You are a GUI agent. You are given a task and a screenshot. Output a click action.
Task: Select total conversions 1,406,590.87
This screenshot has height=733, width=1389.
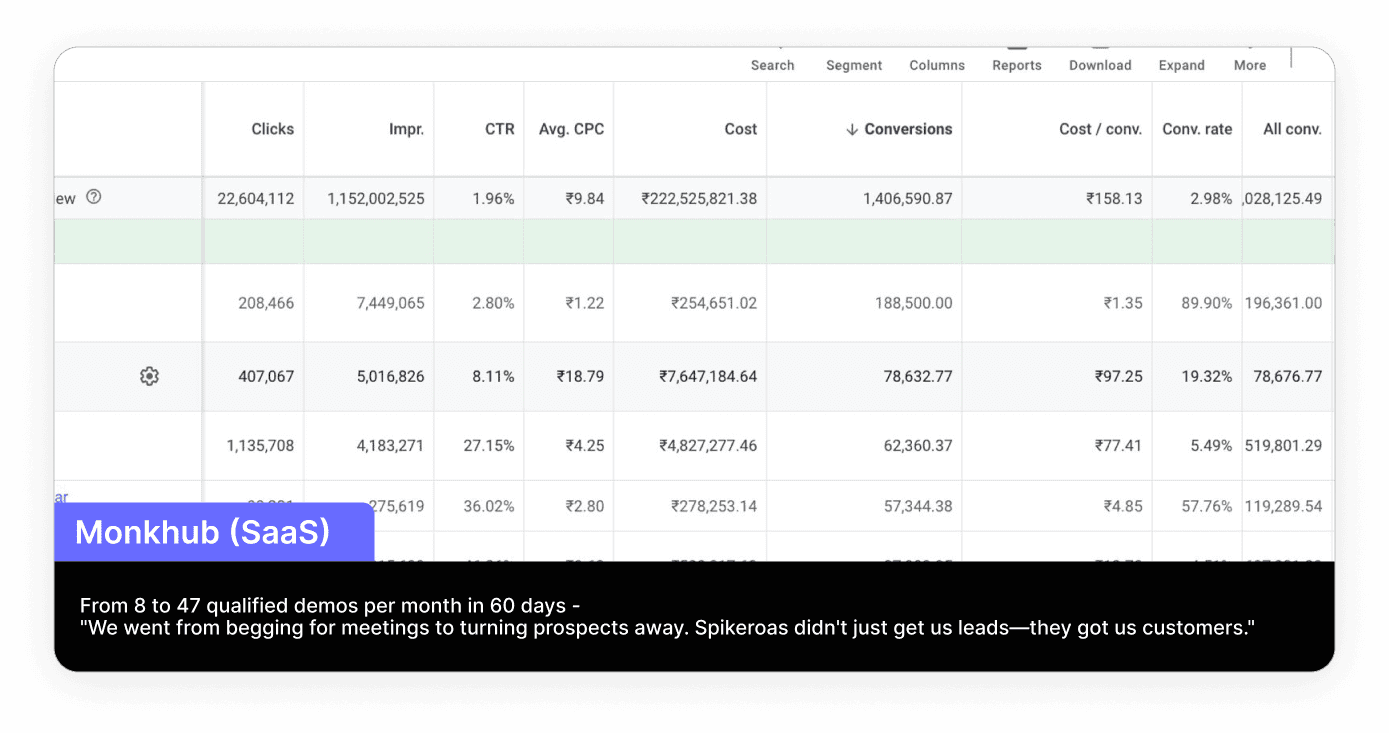pyautogui.click(x=908, y=198)
